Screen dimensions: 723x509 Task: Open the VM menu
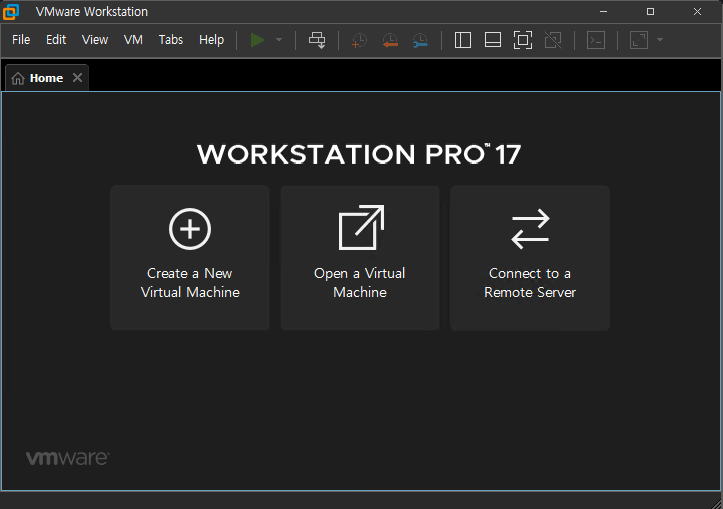click(x=133, y=40)
